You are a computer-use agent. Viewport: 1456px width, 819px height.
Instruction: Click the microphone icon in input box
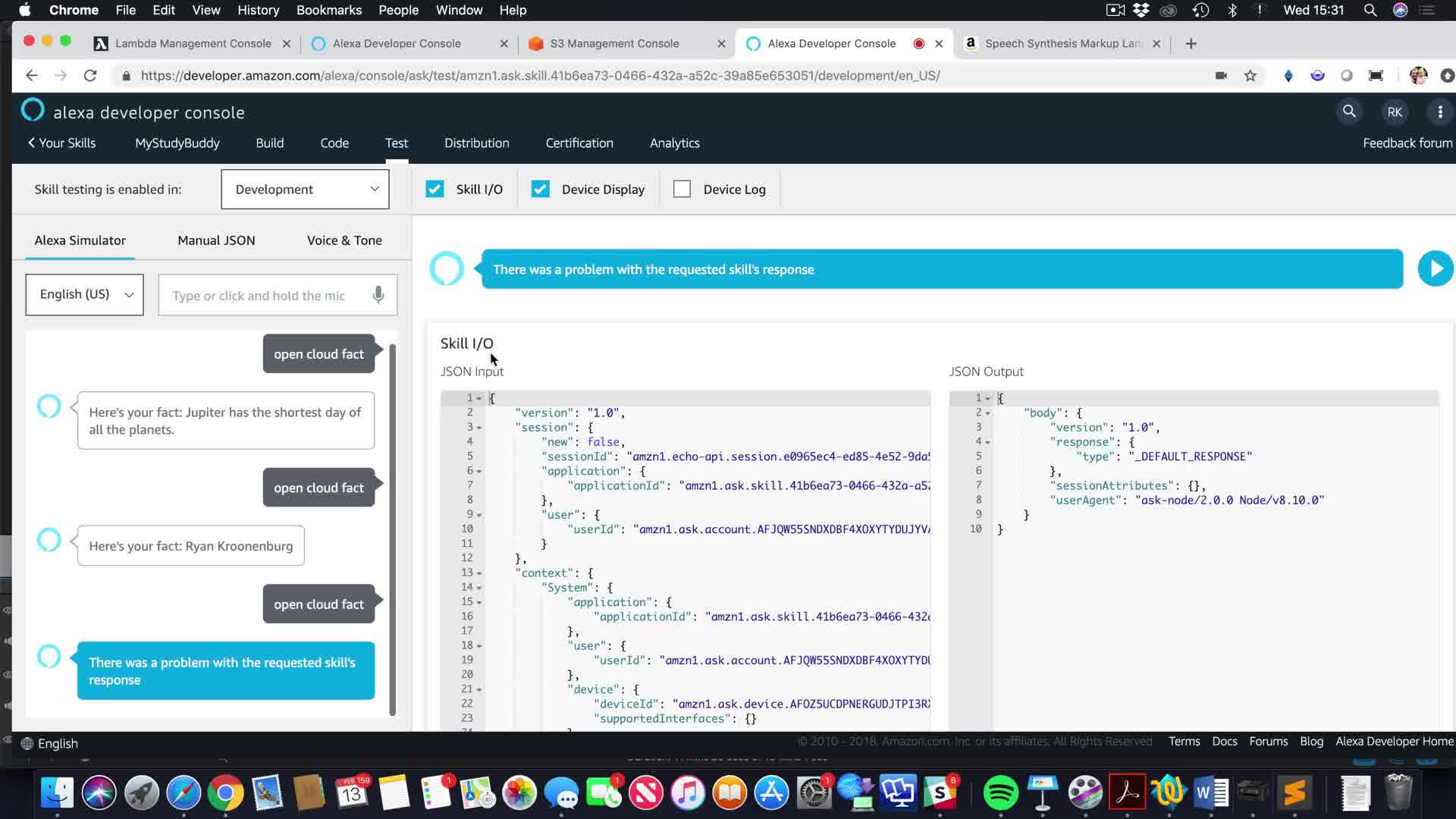[x=378, y=295]
